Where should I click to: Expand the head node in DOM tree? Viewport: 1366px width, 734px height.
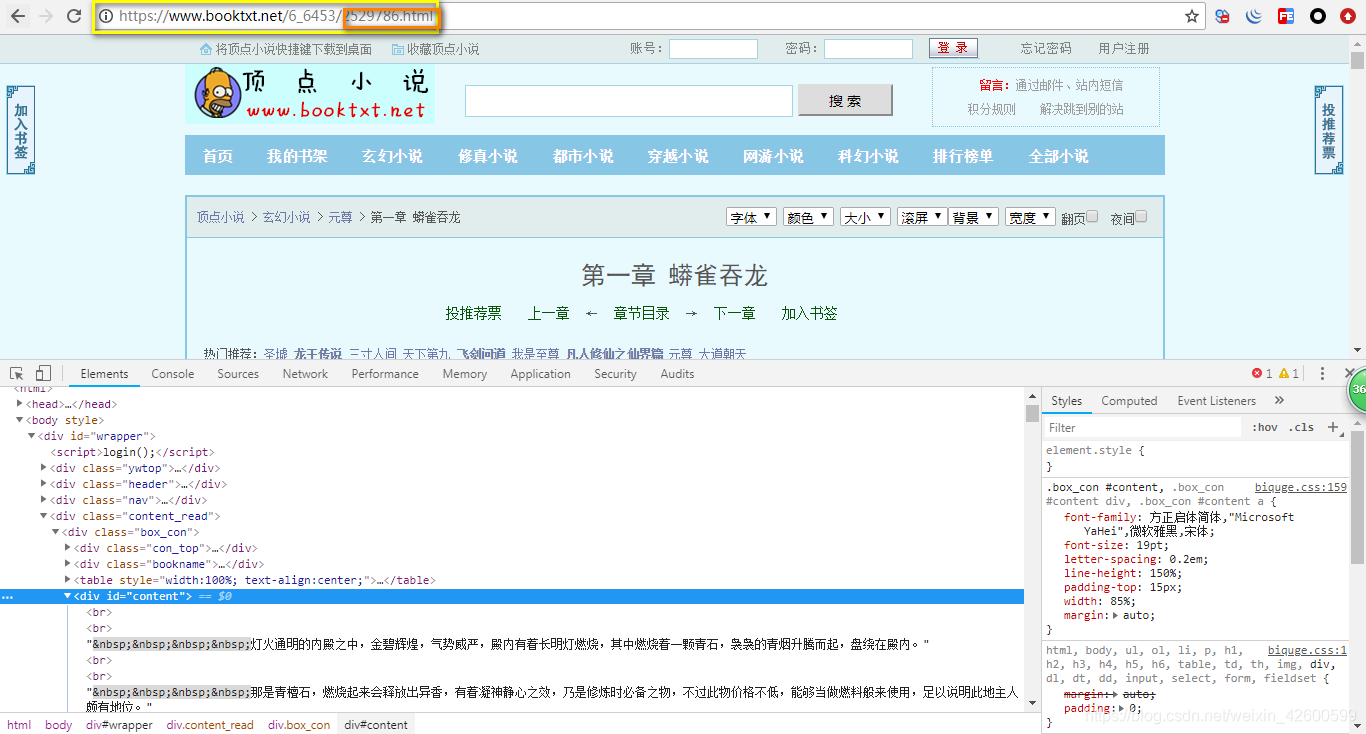[20, 404]
